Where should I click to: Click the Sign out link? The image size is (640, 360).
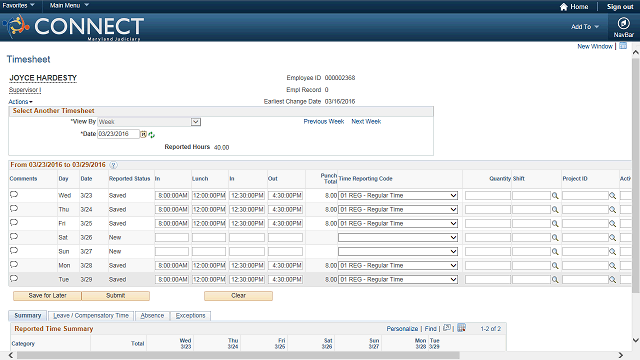(x=620, y=7)
